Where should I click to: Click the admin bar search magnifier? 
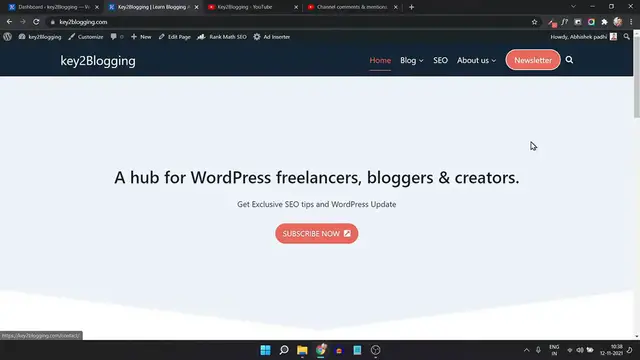pos(627,37)
